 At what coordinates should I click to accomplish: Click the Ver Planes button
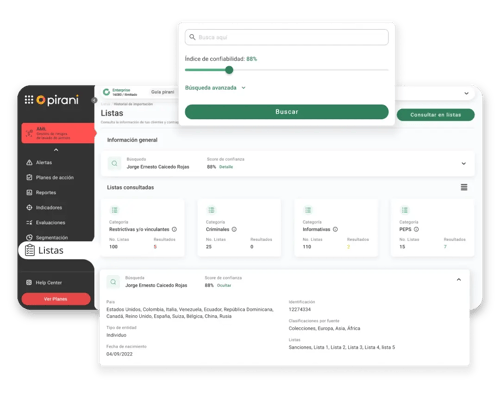pos(56,299)
